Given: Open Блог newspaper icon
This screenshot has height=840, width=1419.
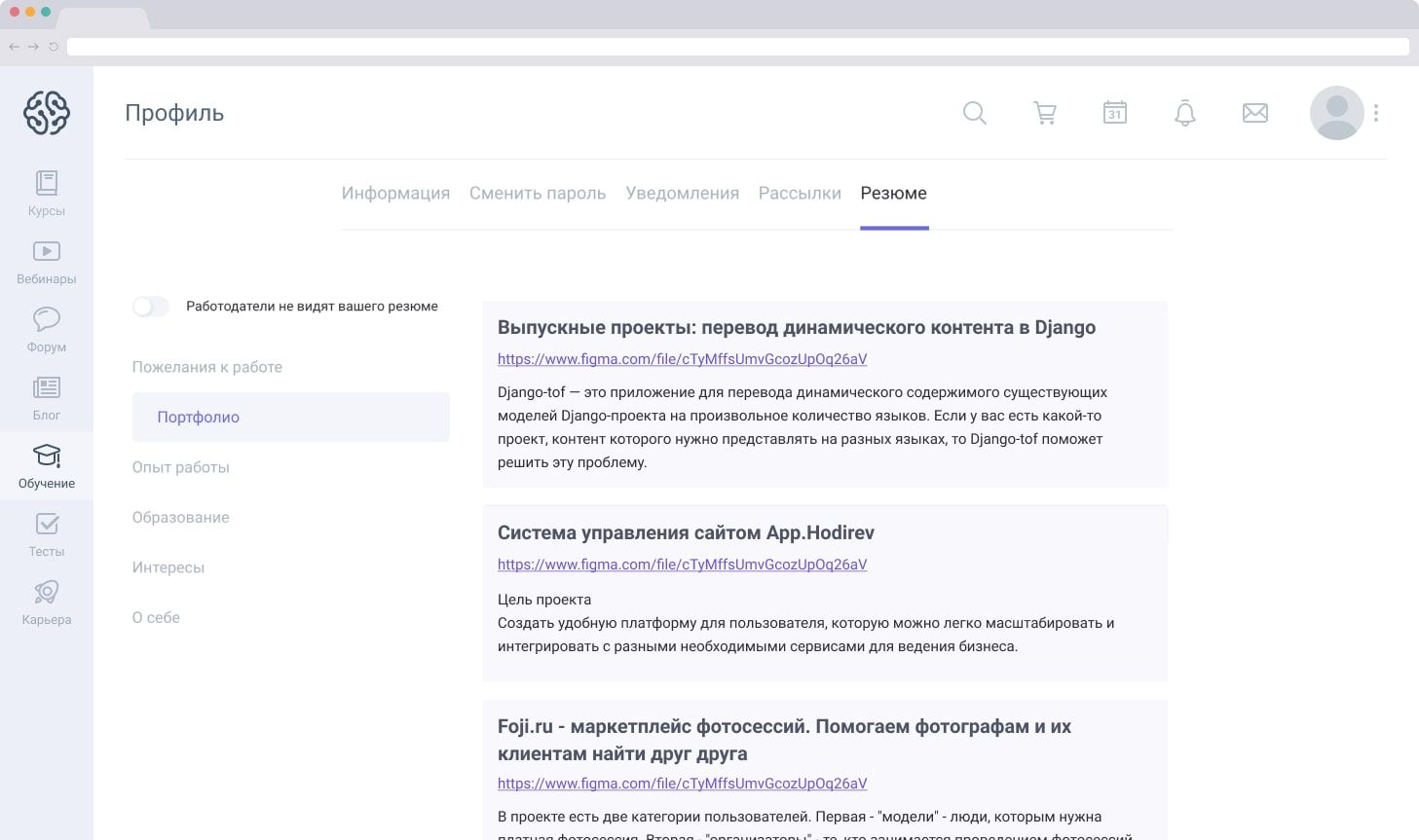Looking at the screenshot, I should 47,387.
